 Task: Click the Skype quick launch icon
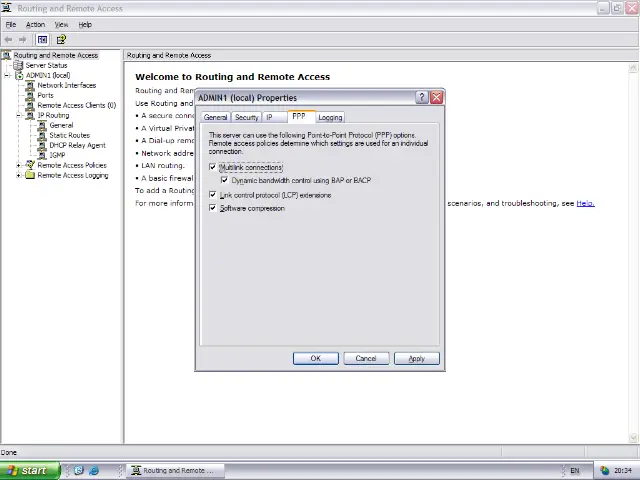tap(79, 471)
